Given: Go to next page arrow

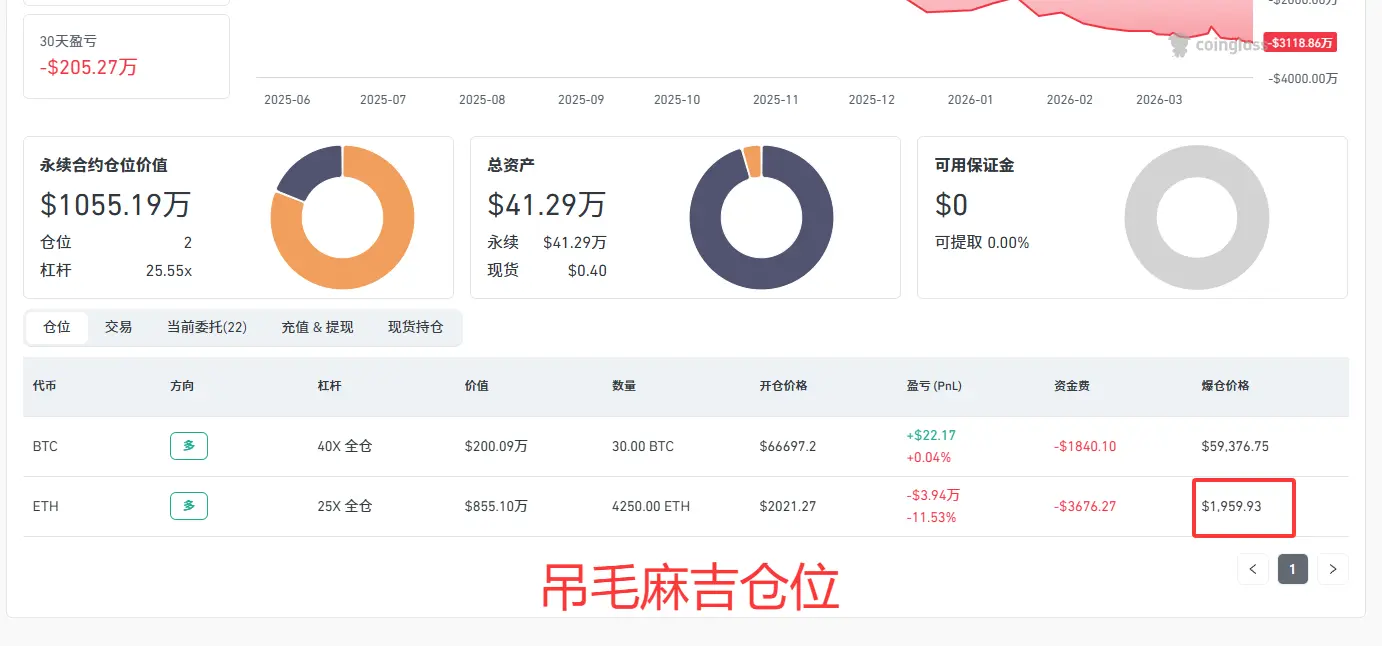Looking at the screenshot, I should pos(1333,569).
